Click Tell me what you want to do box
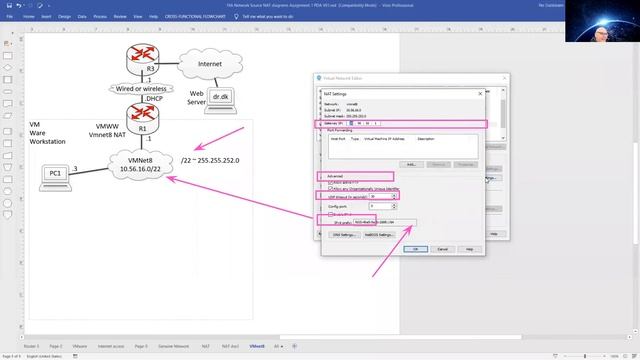Image resolution: width=640 pixels, height=360 pixels. click(x=268, y=17)
